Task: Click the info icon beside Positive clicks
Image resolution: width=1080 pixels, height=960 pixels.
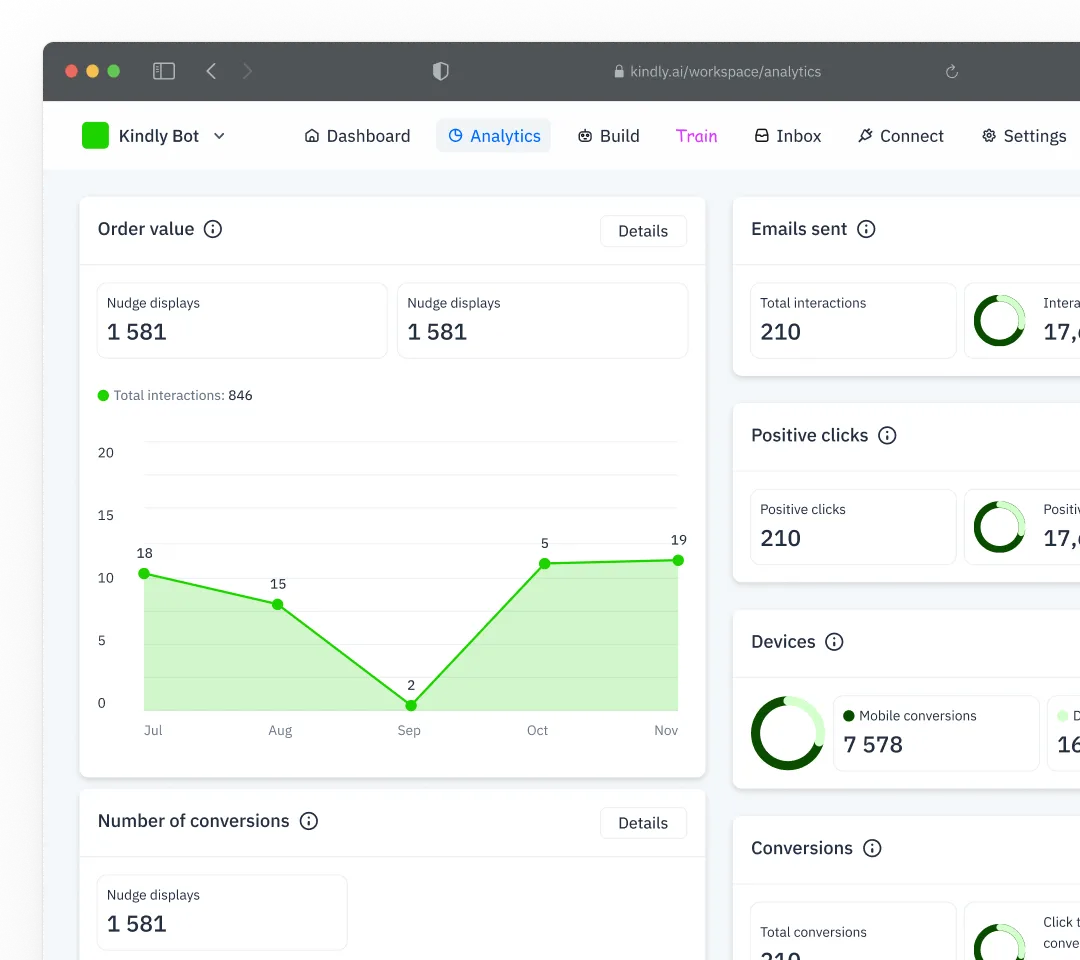Action: [x=887, y=435]
